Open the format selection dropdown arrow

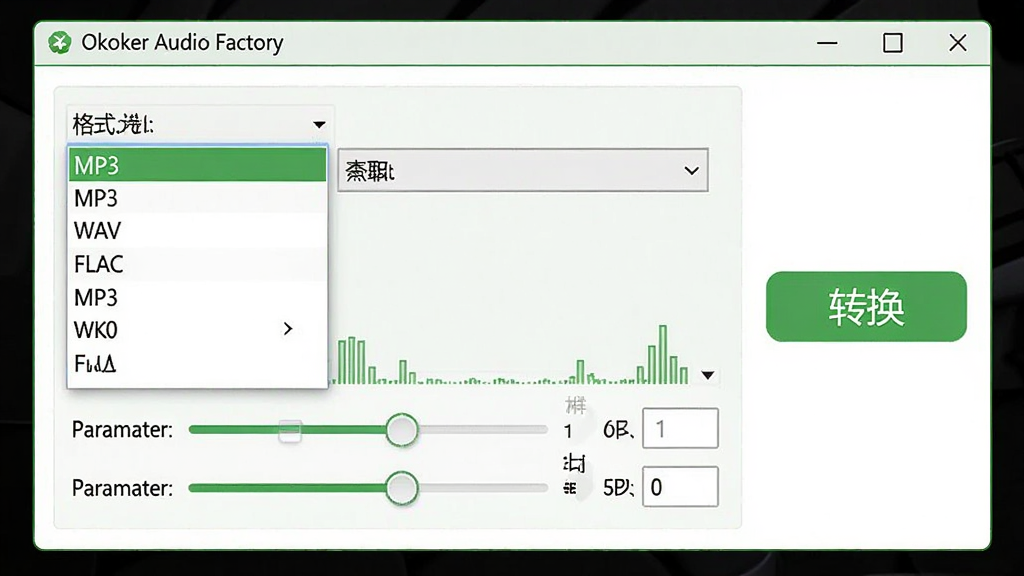coord(319,125)
